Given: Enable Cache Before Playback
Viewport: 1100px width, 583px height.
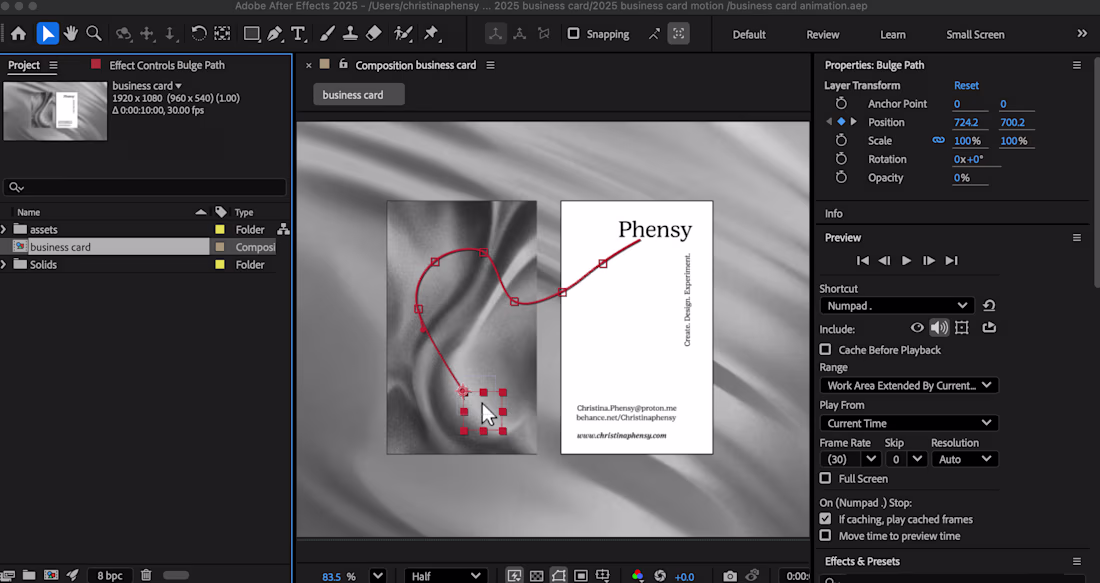Looking at the screenshot, I should coord(825,350).
